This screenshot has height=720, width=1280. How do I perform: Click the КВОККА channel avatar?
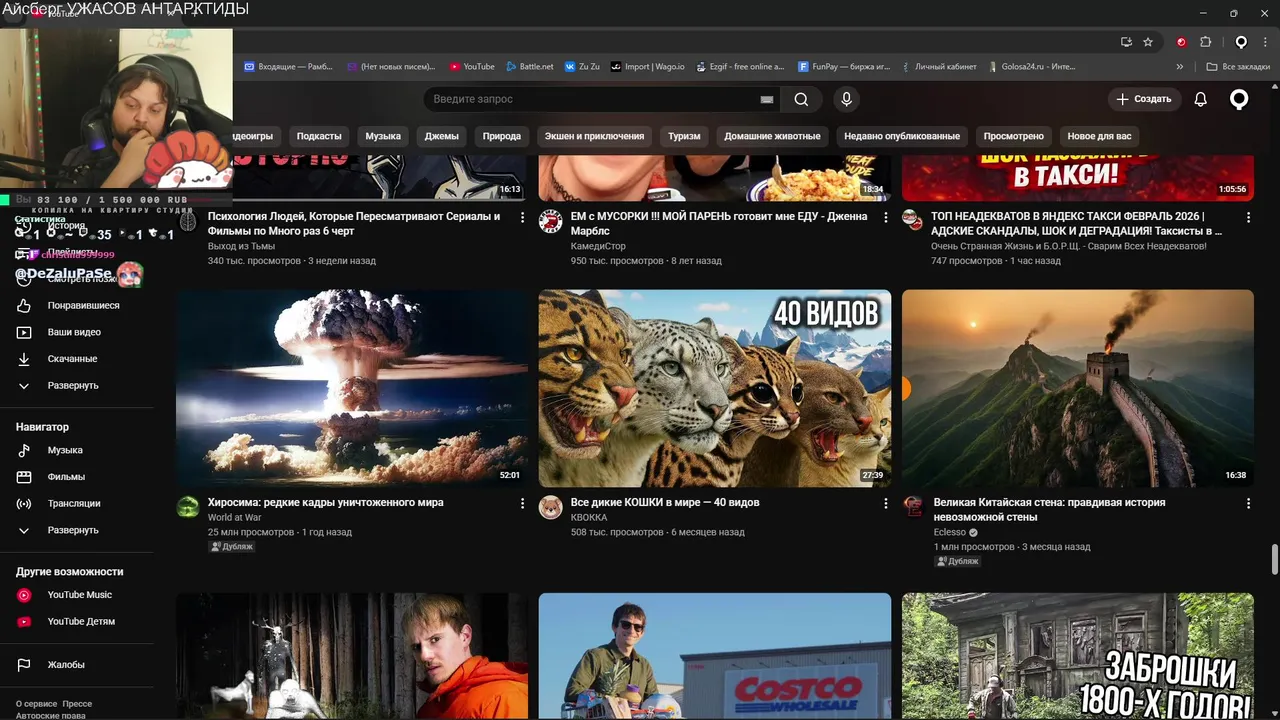pos(551,507)
